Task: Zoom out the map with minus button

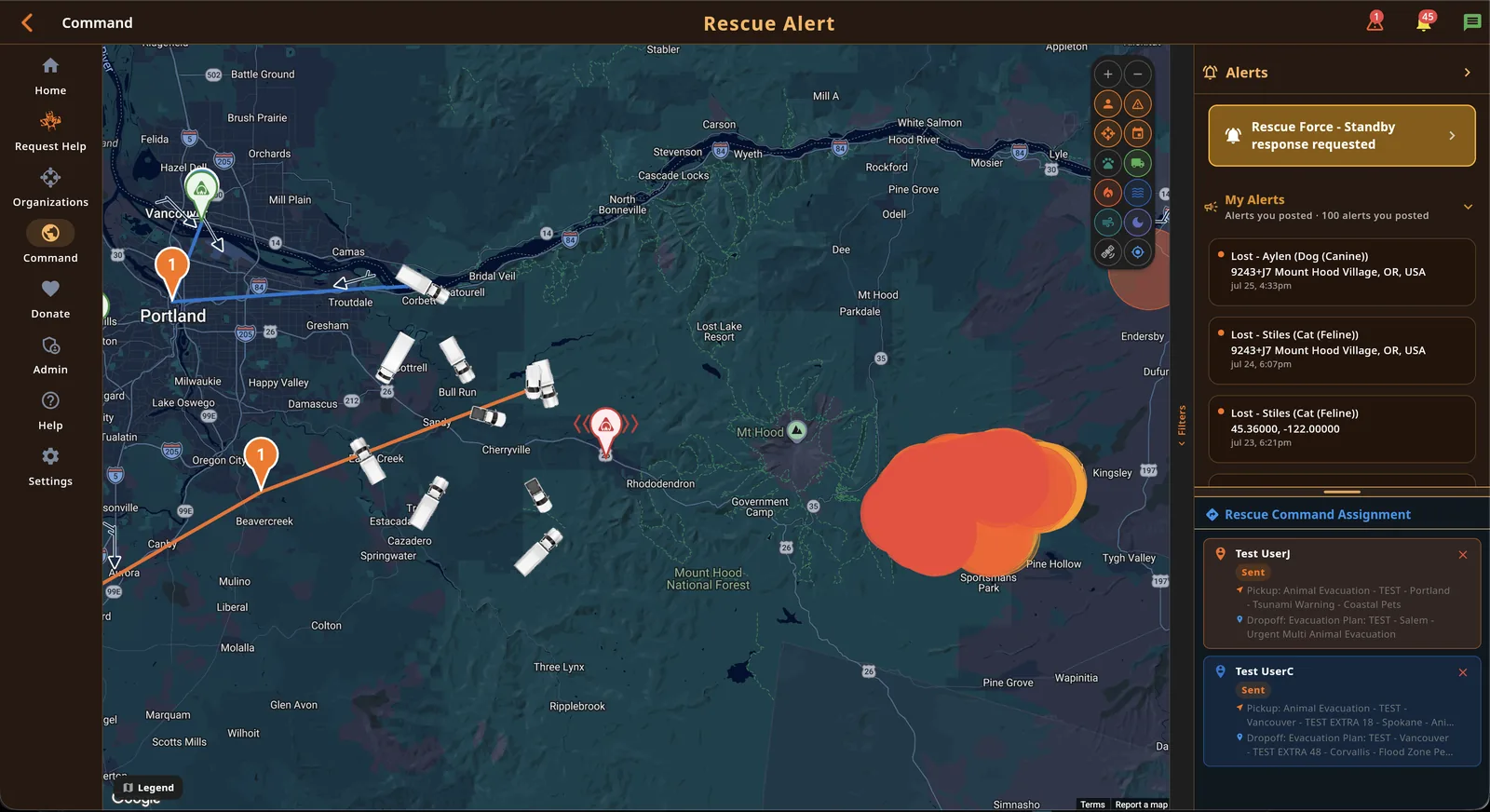Action: [1137, 74]
